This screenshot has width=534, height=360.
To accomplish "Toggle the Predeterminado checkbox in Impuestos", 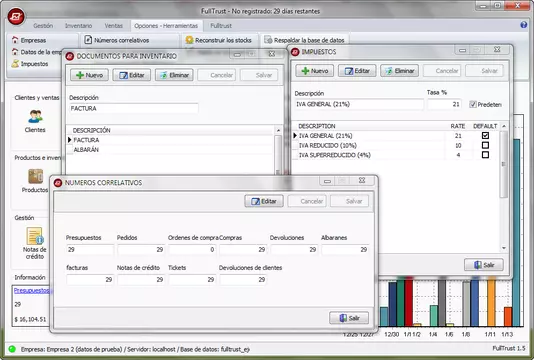I will coord(472,104).
